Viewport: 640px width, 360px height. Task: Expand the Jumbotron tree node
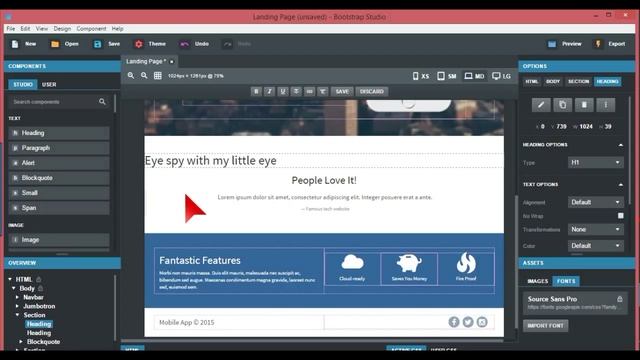click(x=17, y=306)
